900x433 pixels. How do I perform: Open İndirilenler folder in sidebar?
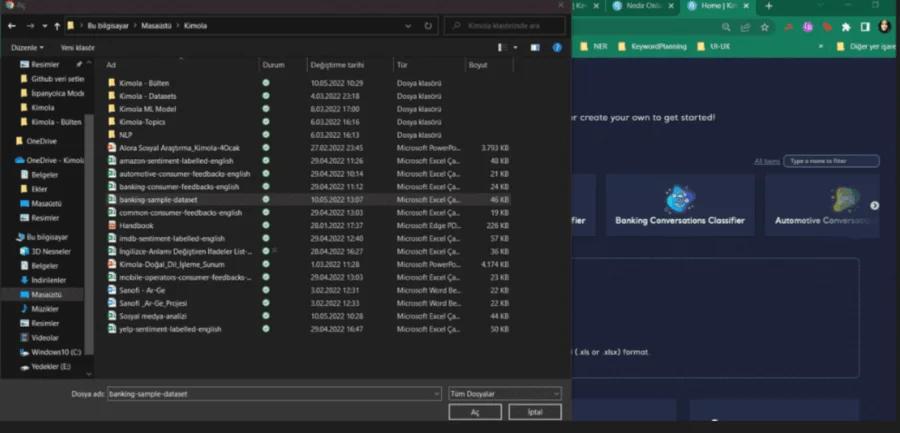[49, 280]
